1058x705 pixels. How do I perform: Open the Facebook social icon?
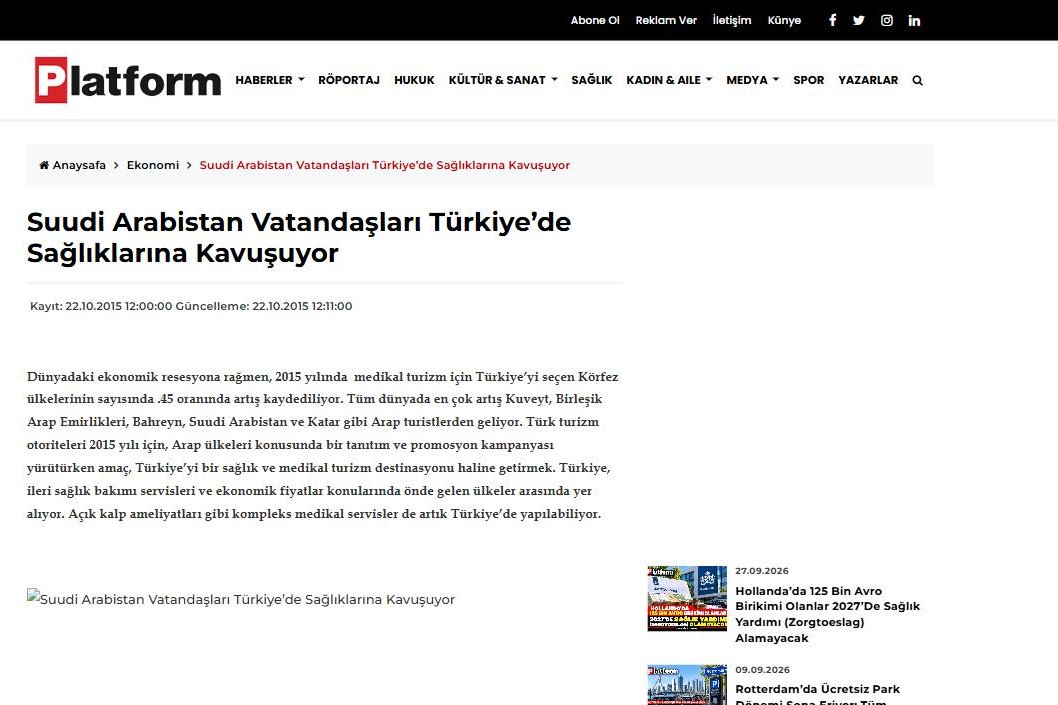833,20
